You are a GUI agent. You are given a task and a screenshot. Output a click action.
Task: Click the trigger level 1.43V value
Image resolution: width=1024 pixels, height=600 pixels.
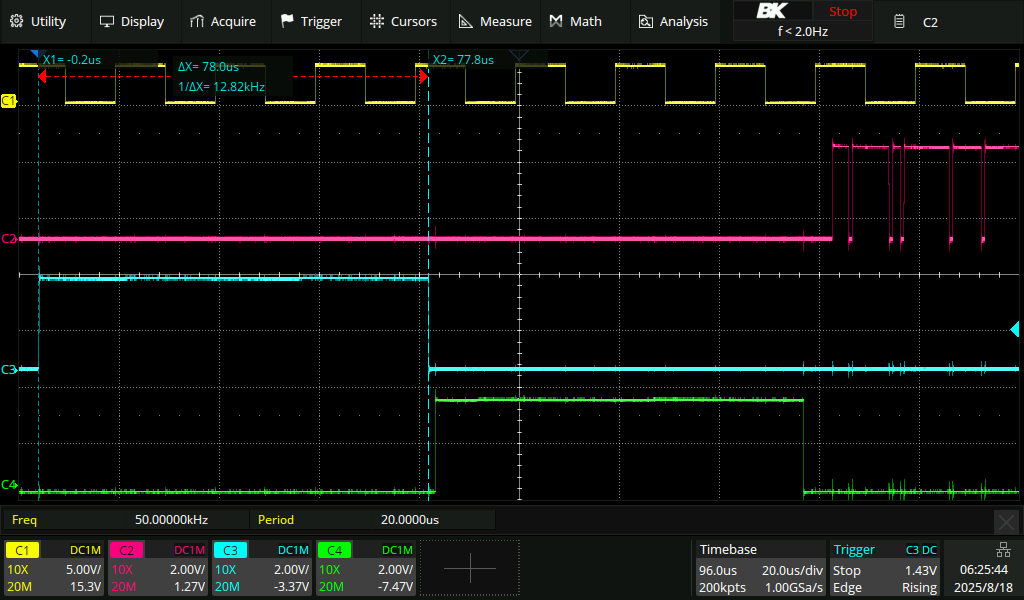point(920,570)
